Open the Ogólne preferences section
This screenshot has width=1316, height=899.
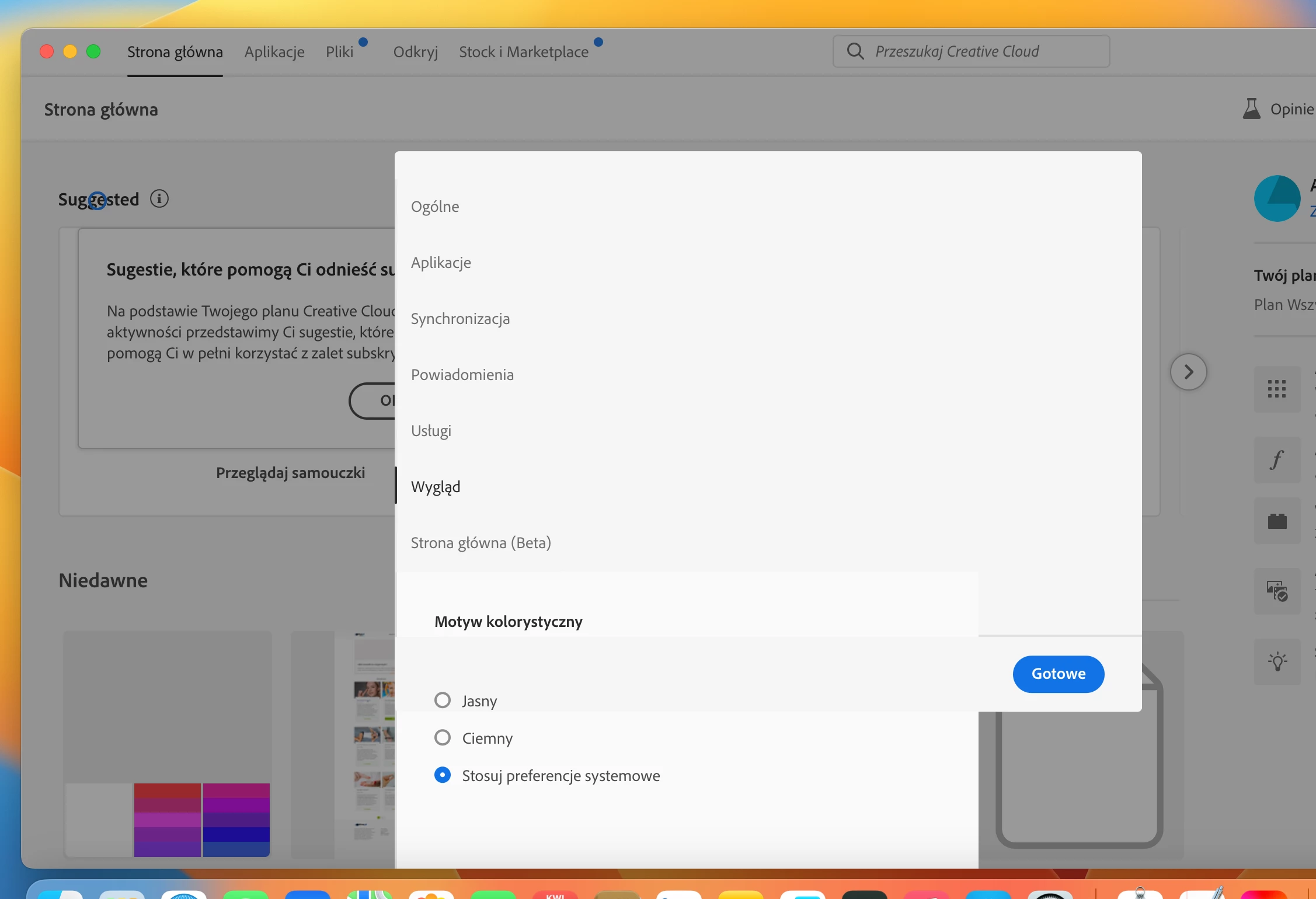coord(435,207)
